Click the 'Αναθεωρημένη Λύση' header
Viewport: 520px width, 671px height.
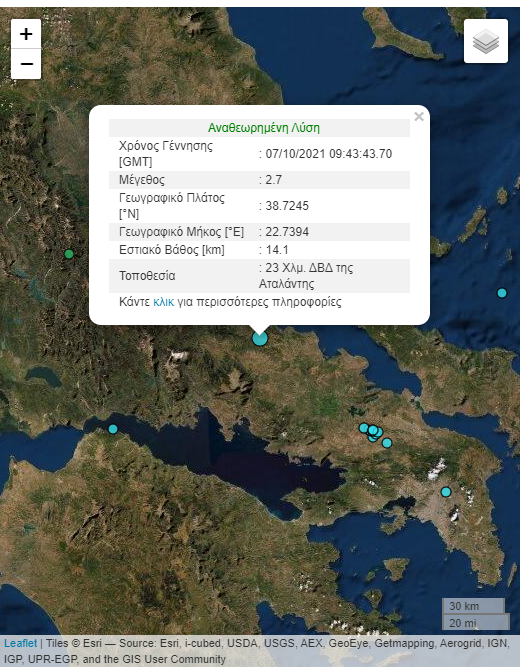[x=264, y=128]
